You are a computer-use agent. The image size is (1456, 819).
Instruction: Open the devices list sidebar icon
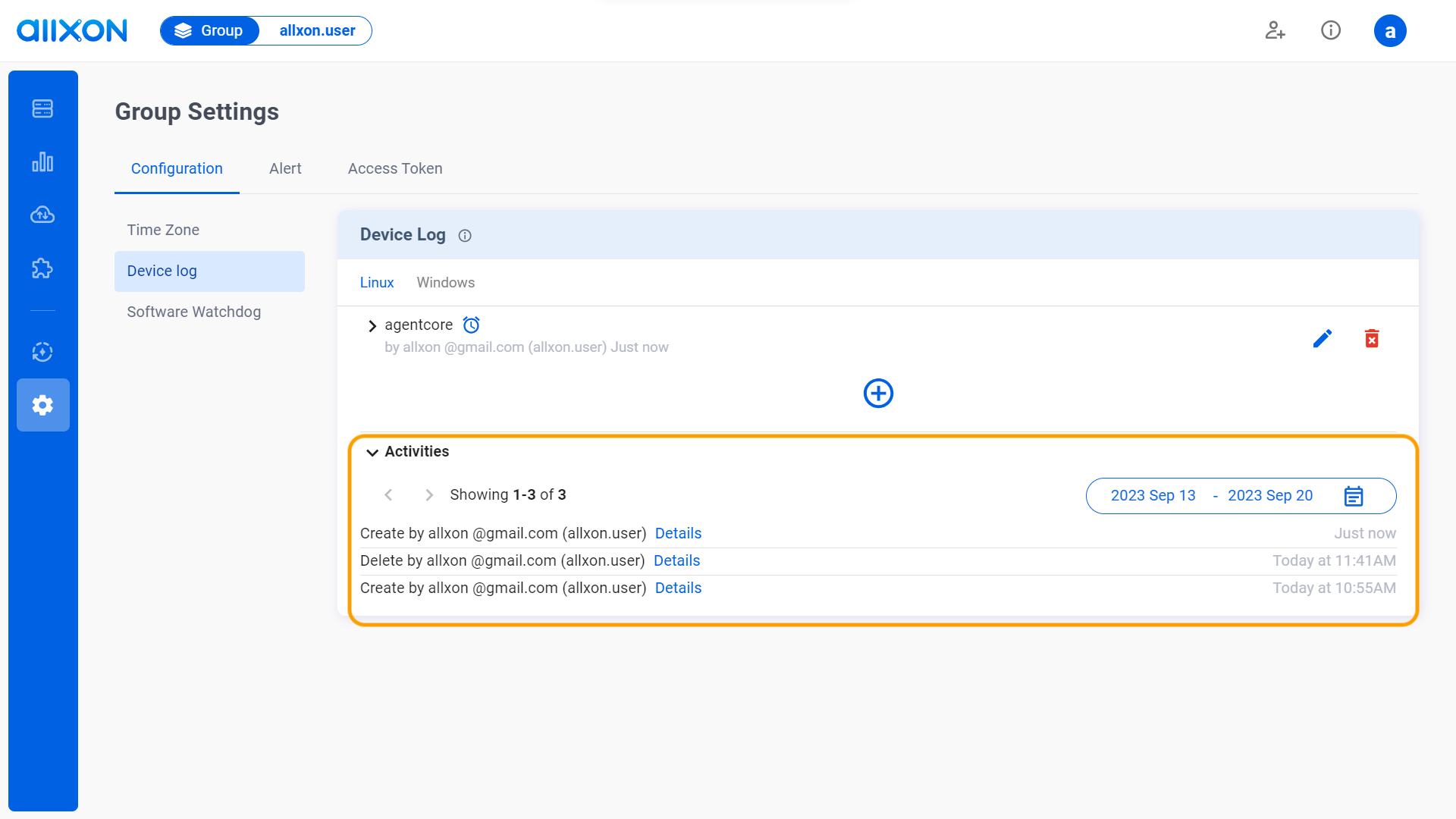[42, 108]
